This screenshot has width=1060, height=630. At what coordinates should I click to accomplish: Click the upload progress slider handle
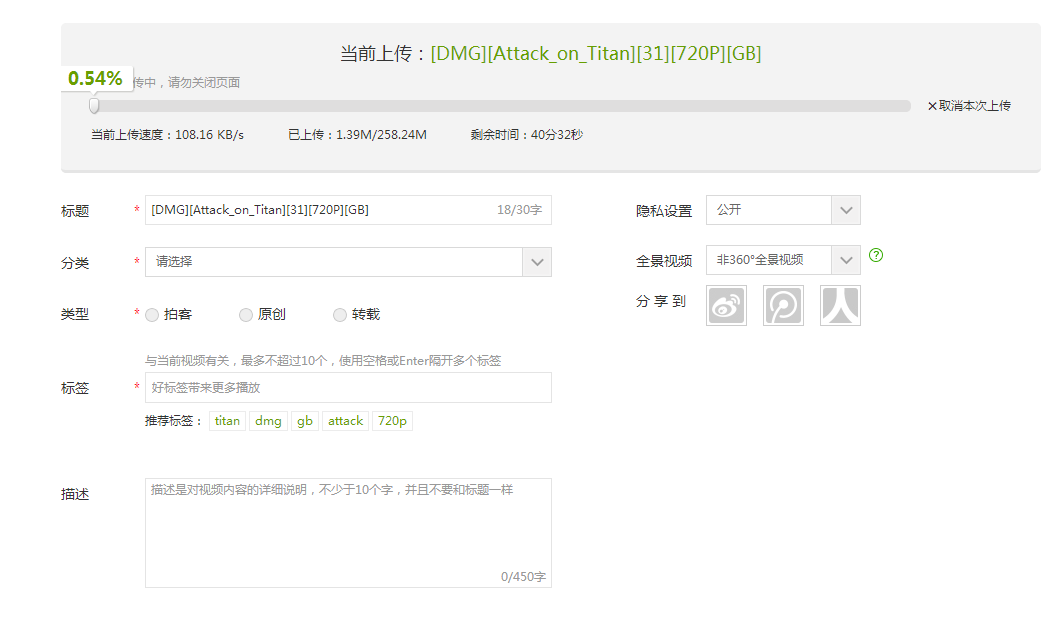(x=94, y=104)
